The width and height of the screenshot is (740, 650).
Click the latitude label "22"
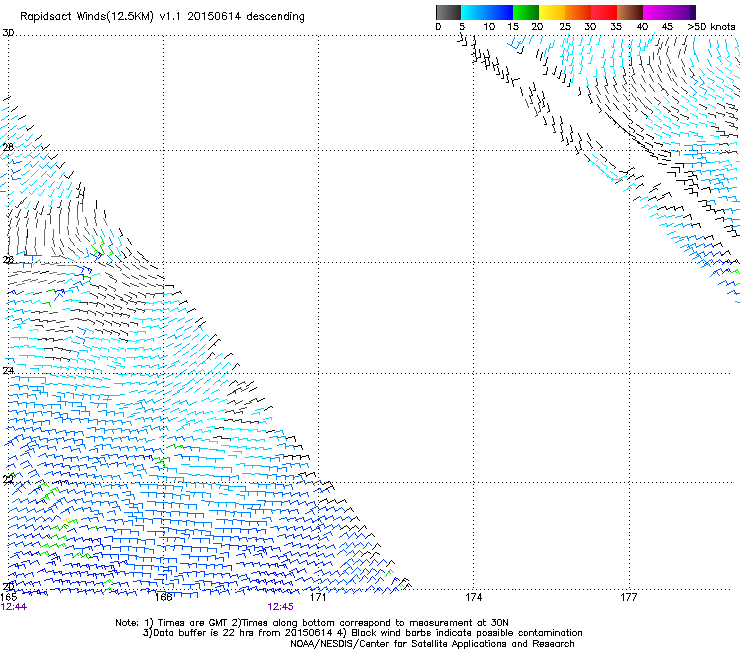pos(8,480)
